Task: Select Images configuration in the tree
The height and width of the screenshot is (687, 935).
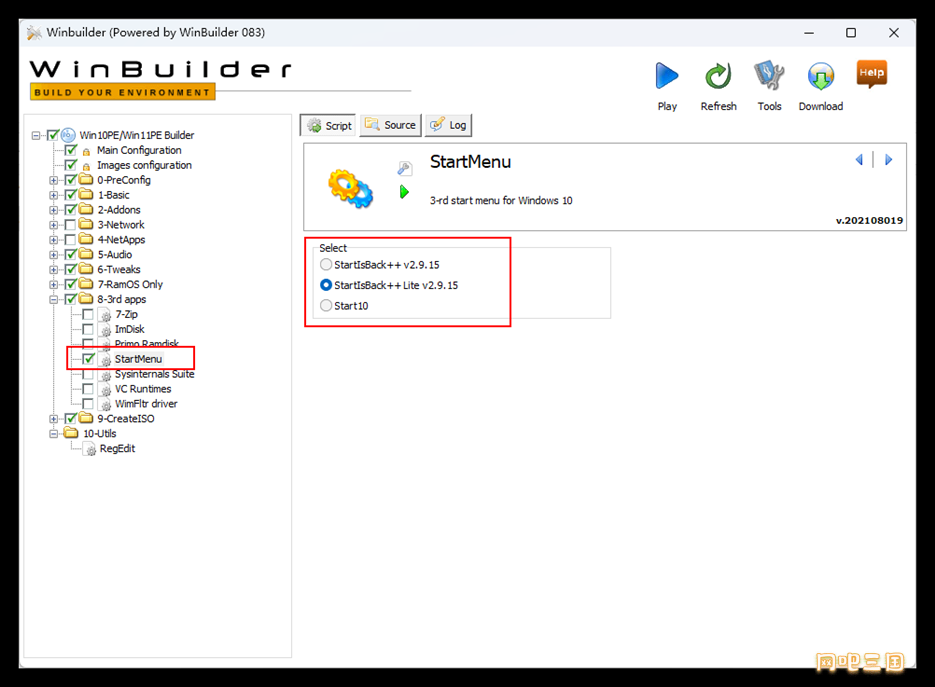Action: coord(144,165)
